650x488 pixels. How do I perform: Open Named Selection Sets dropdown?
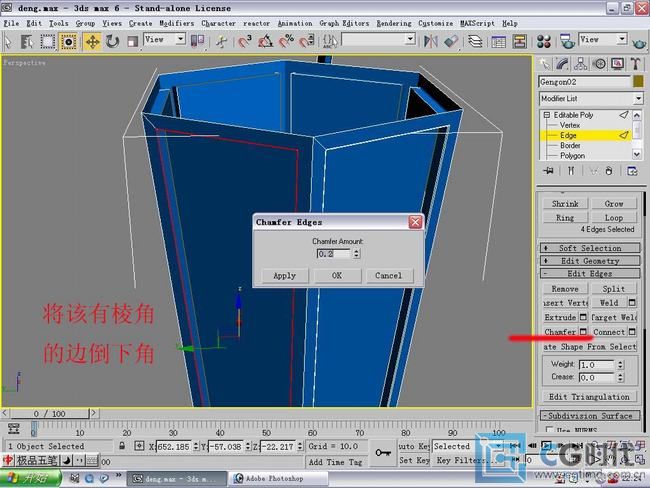point(378,40)
